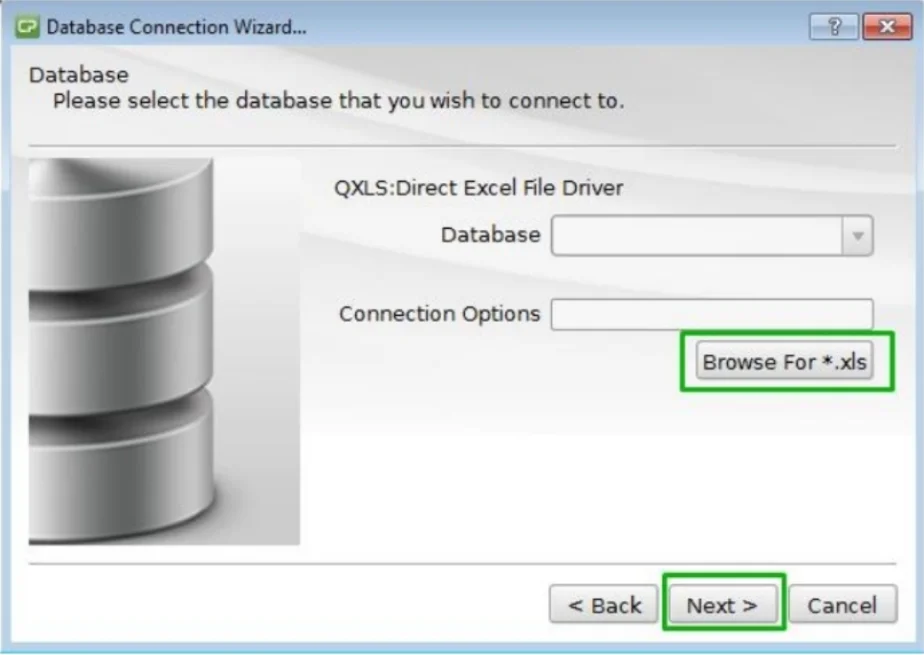The width and height of the screenshot is (924, 655).
Task: Click the wizard application icon in title bar
Action: pos(27,27)
